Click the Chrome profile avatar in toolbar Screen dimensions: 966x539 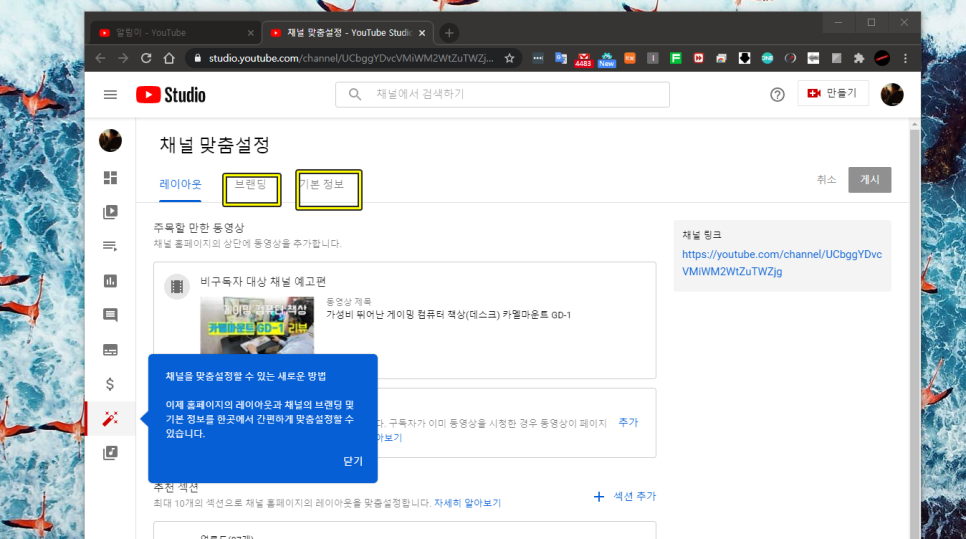click(882, 58)
